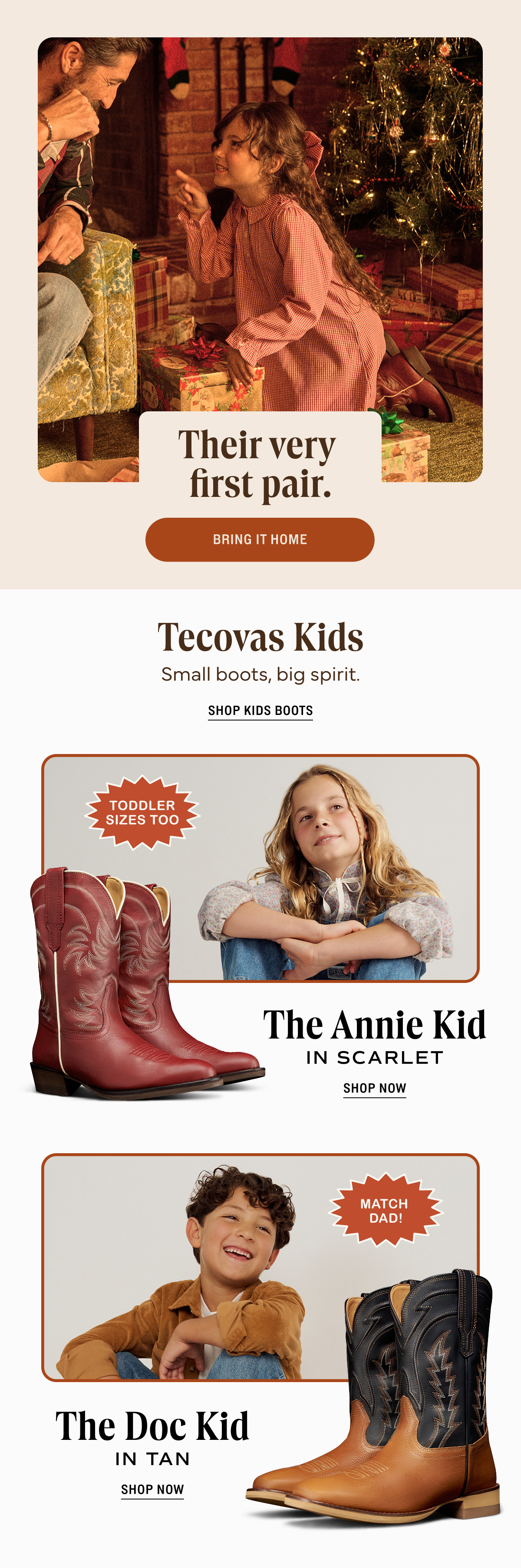Image resolution: width=521 pixels, height=1568 pixels.
Task: Click the In Tan color label
Action: [x=152, y=1459]
